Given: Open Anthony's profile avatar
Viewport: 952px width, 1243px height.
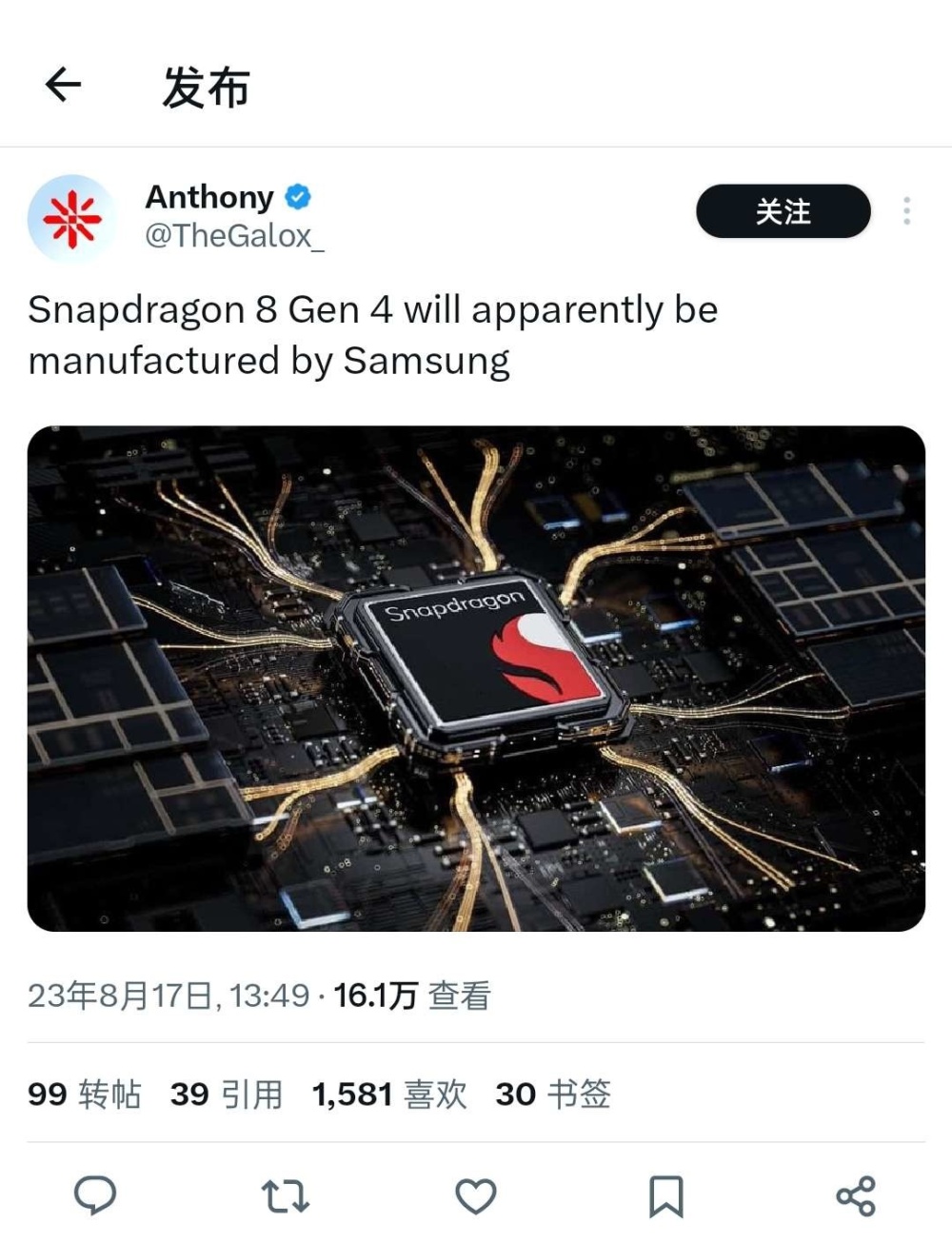Looking at the screenshot, I should click(71, 218).
